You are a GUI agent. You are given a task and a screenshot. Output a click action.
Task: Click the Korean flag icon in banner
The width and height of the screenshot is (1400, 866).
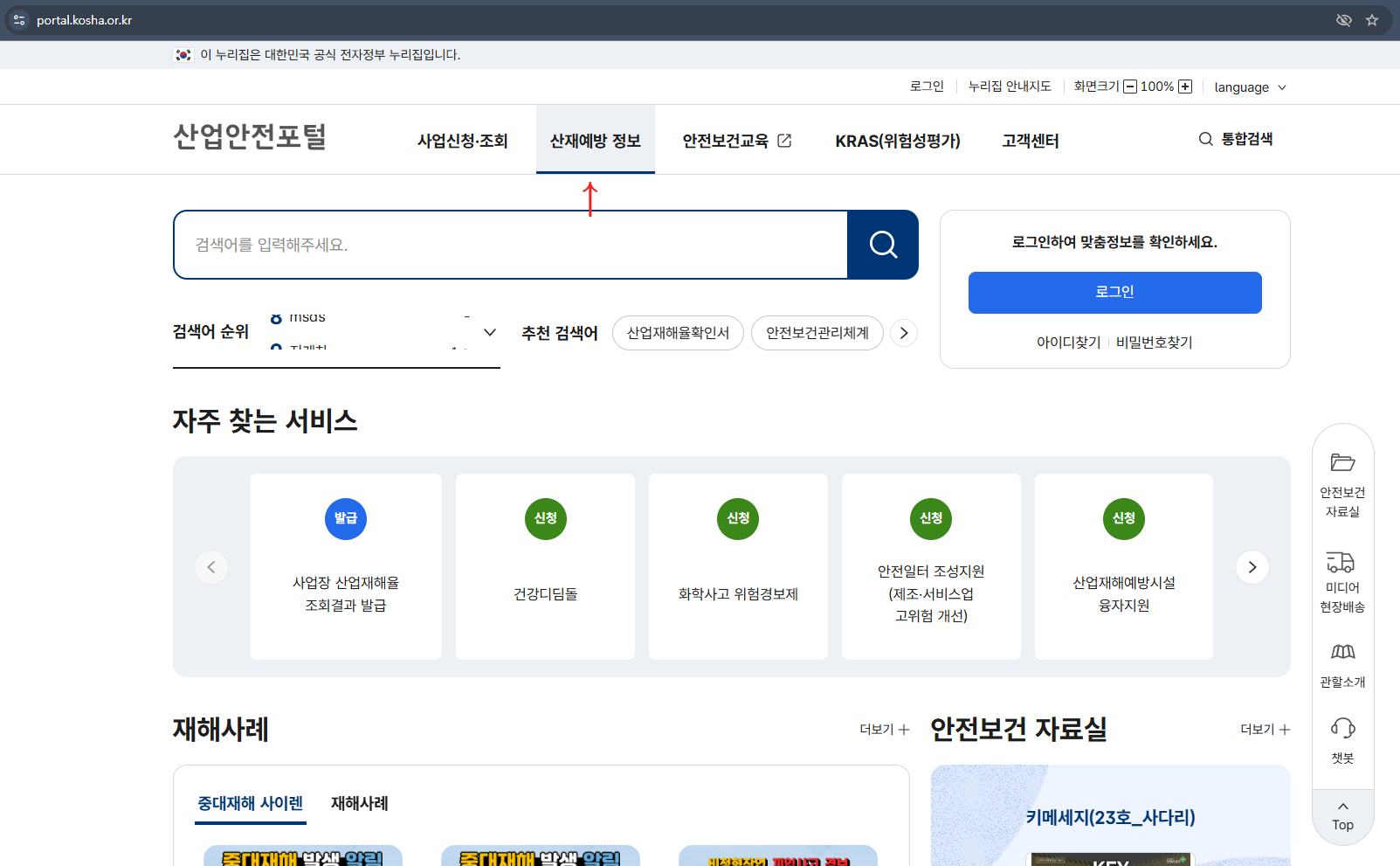183,55
